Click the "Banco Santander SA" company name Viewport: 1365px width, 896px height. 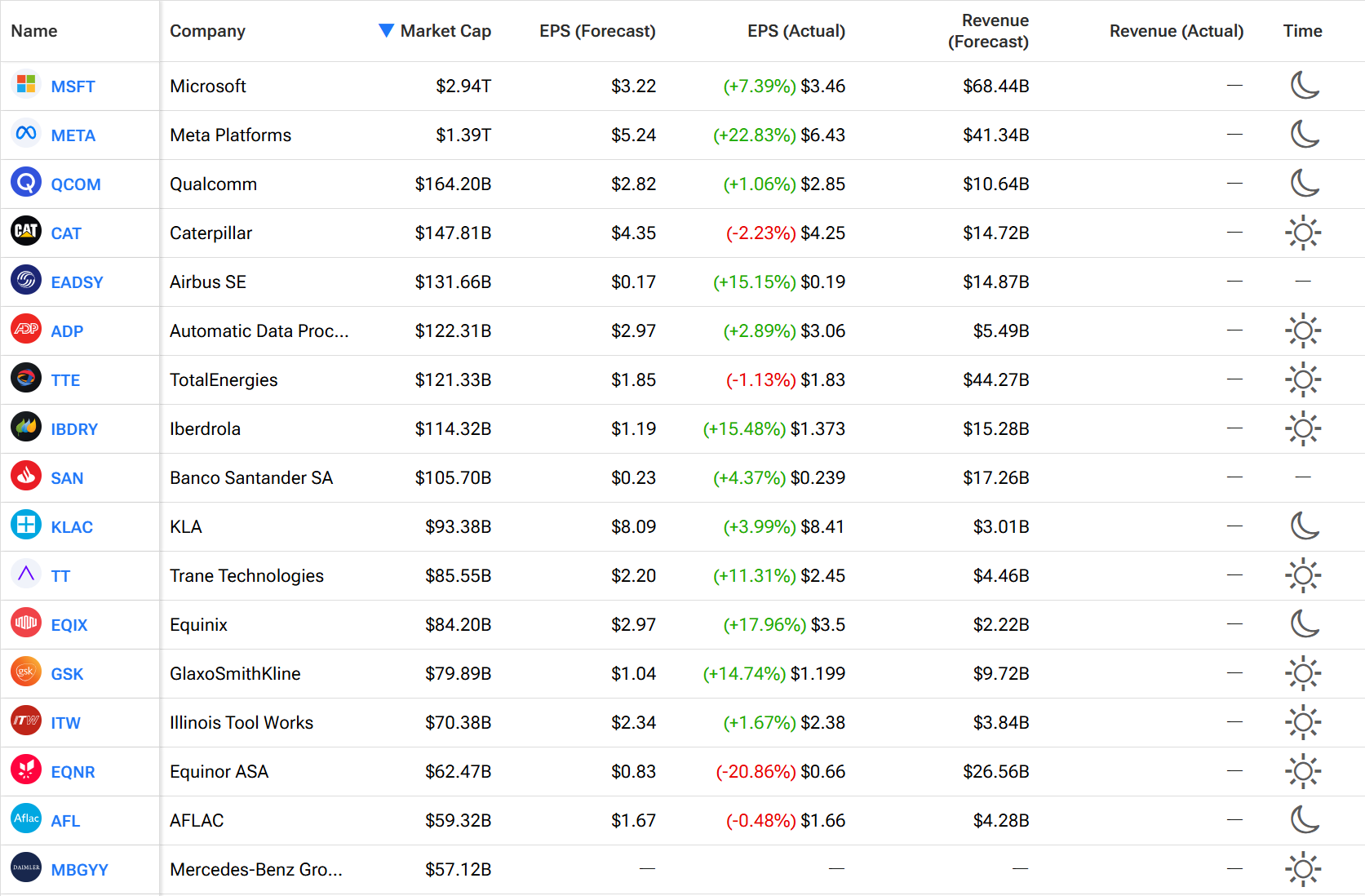click(x=251, y=477)
